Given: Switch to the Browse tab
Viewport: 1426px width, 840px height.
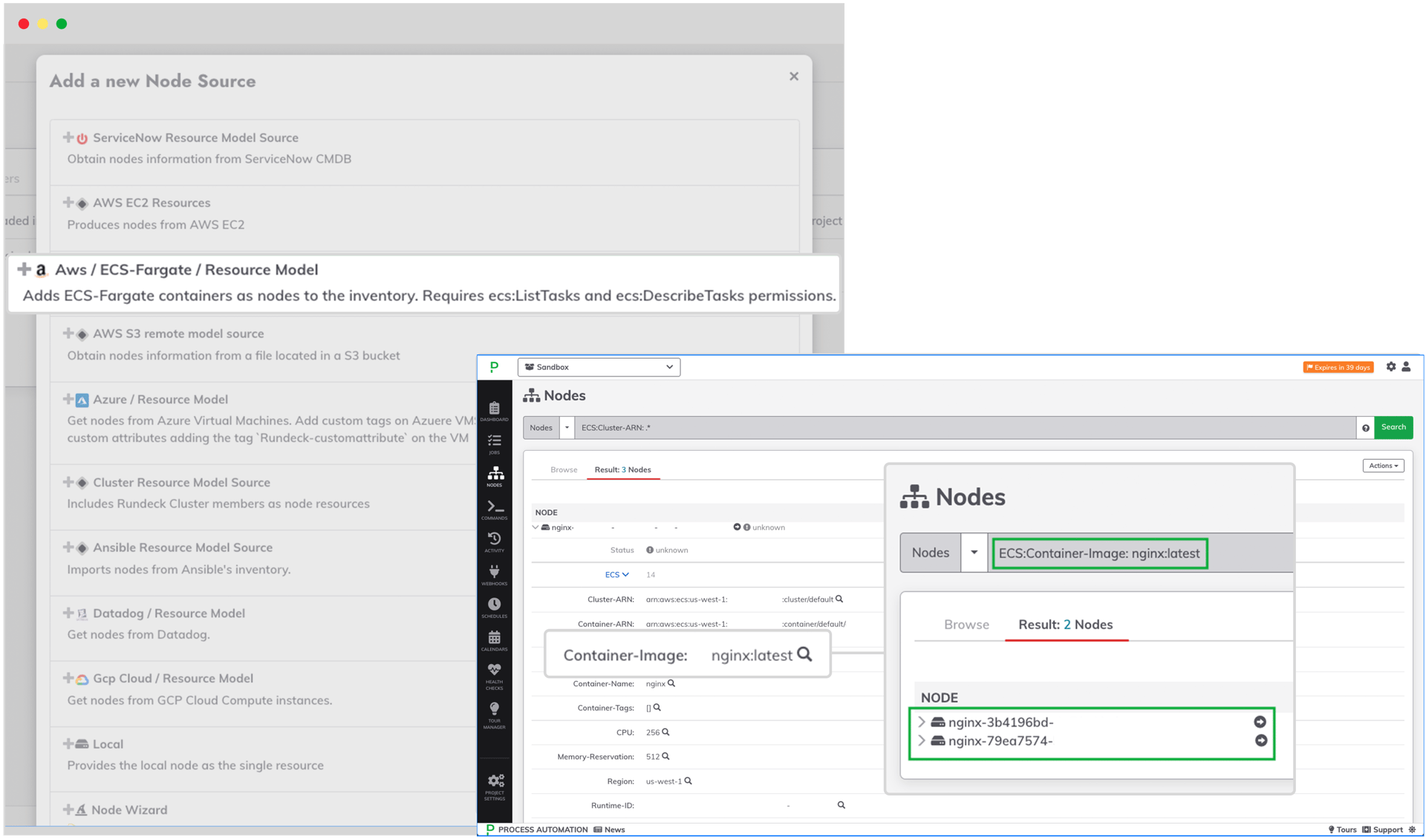Looking at the screenshot, I should pos(564,469).
